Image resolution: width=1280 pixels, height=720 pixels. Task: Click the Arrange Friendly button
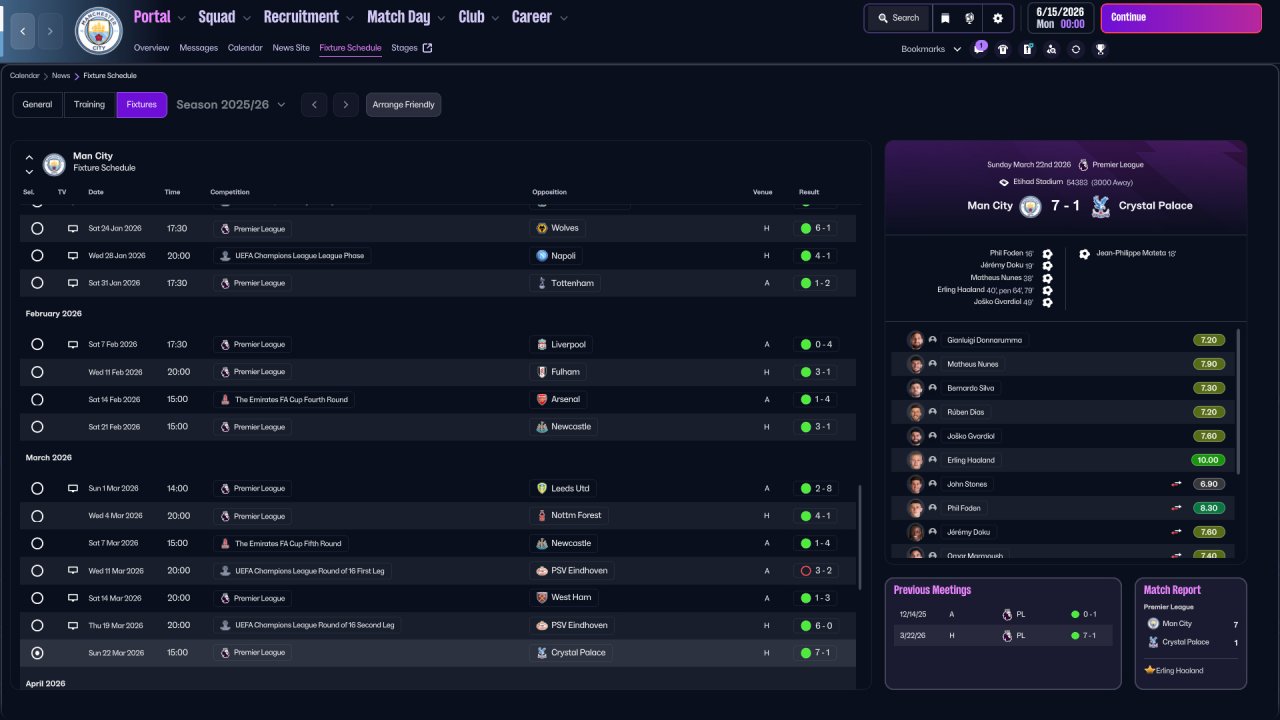403,105
